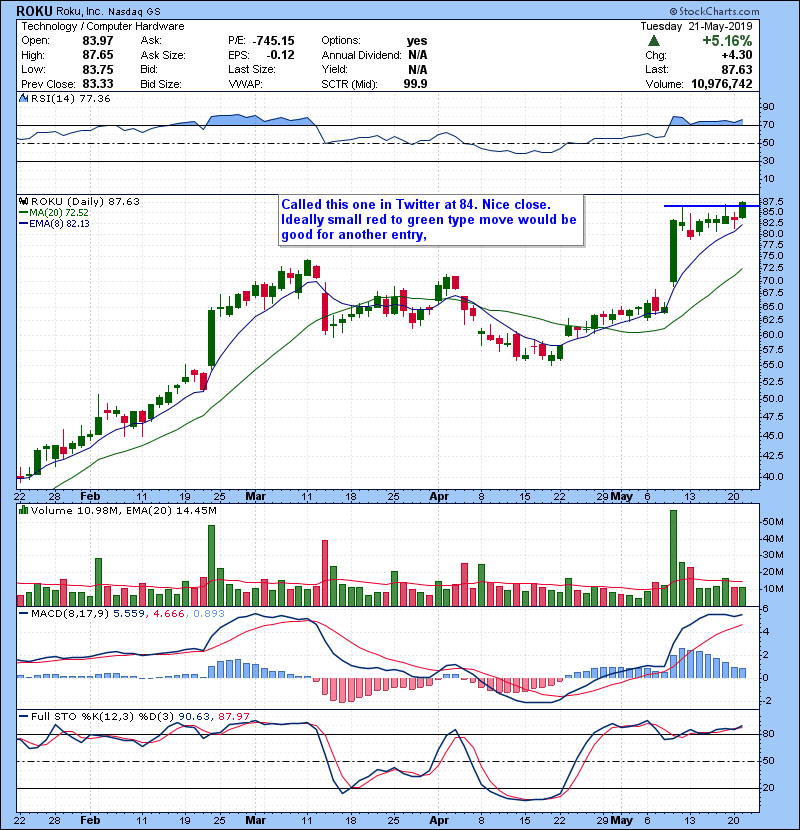800x830 pixels.
Task: Click the 'MA(20) 72.52' legend text
Action: click(x=59, y=213)
